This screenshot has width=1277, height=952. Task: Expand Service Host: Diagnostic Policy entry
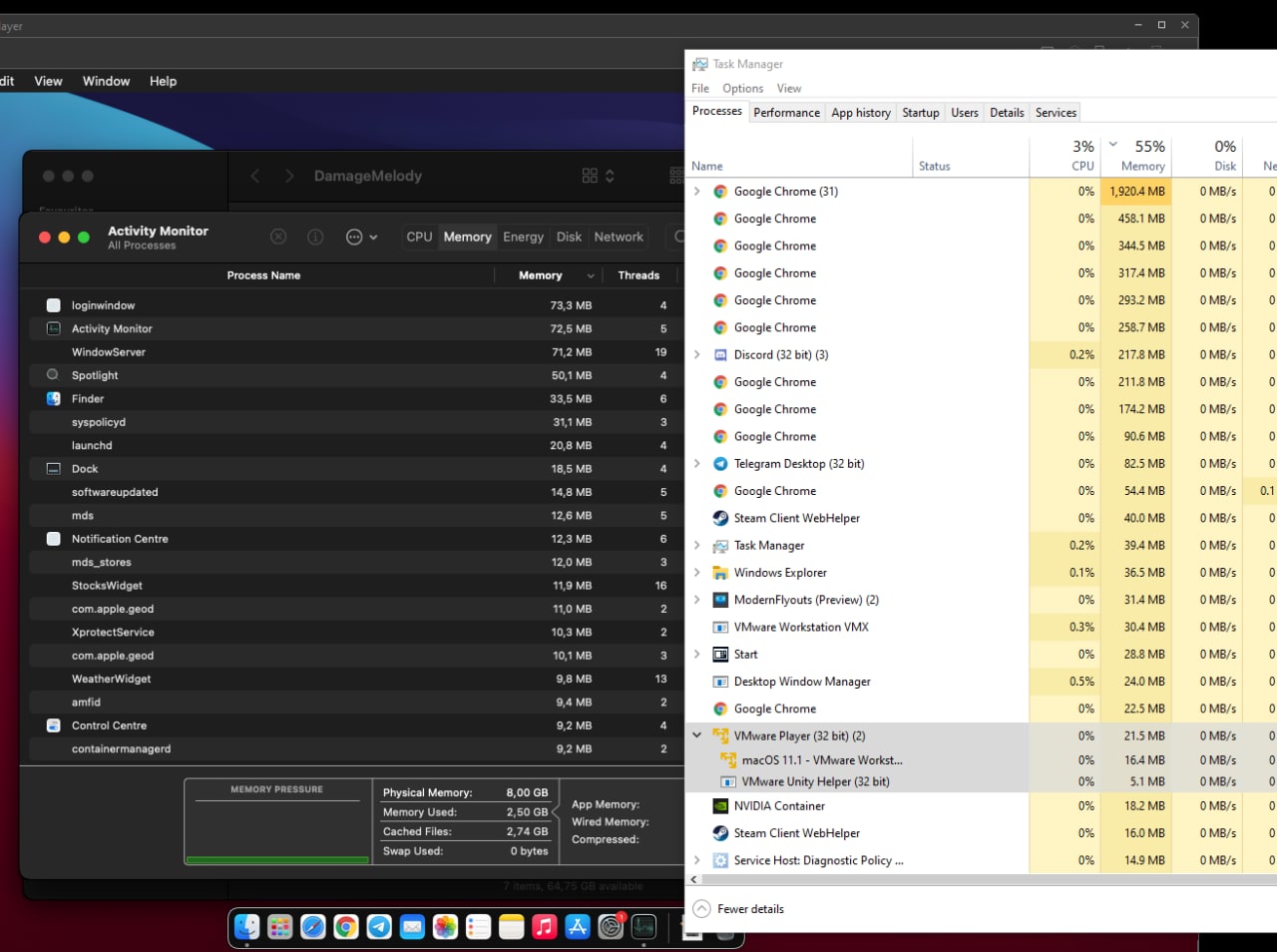697,860
